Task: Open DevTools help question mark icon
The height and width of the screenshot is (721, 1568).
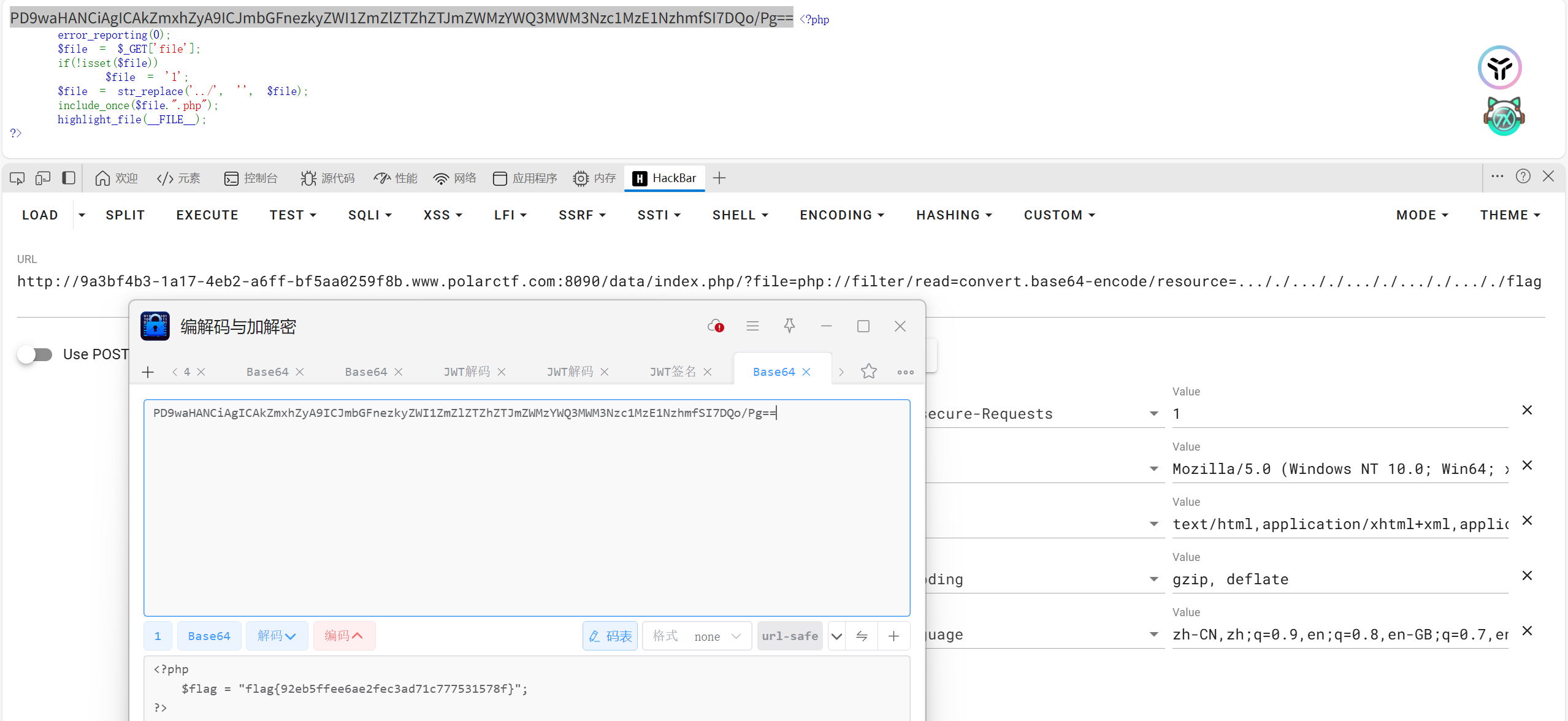Action: tap(1523, 177)
